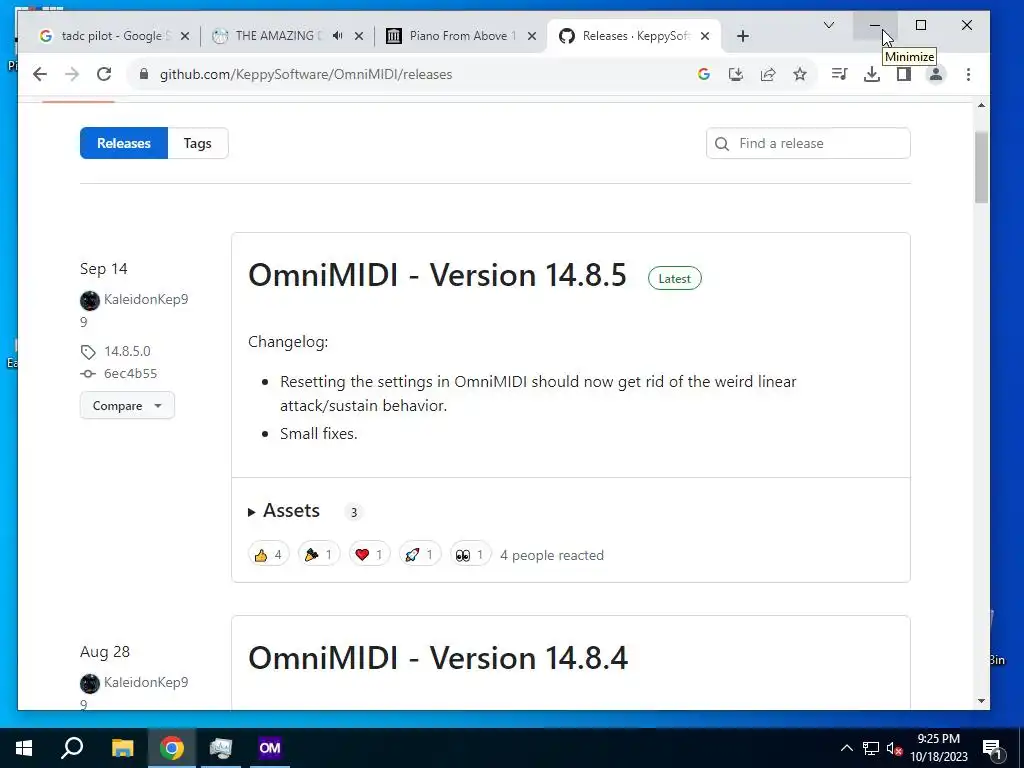The image size is (1024, 768).
Task: Toggle the rocket reaction
Action: pos(419,555)
